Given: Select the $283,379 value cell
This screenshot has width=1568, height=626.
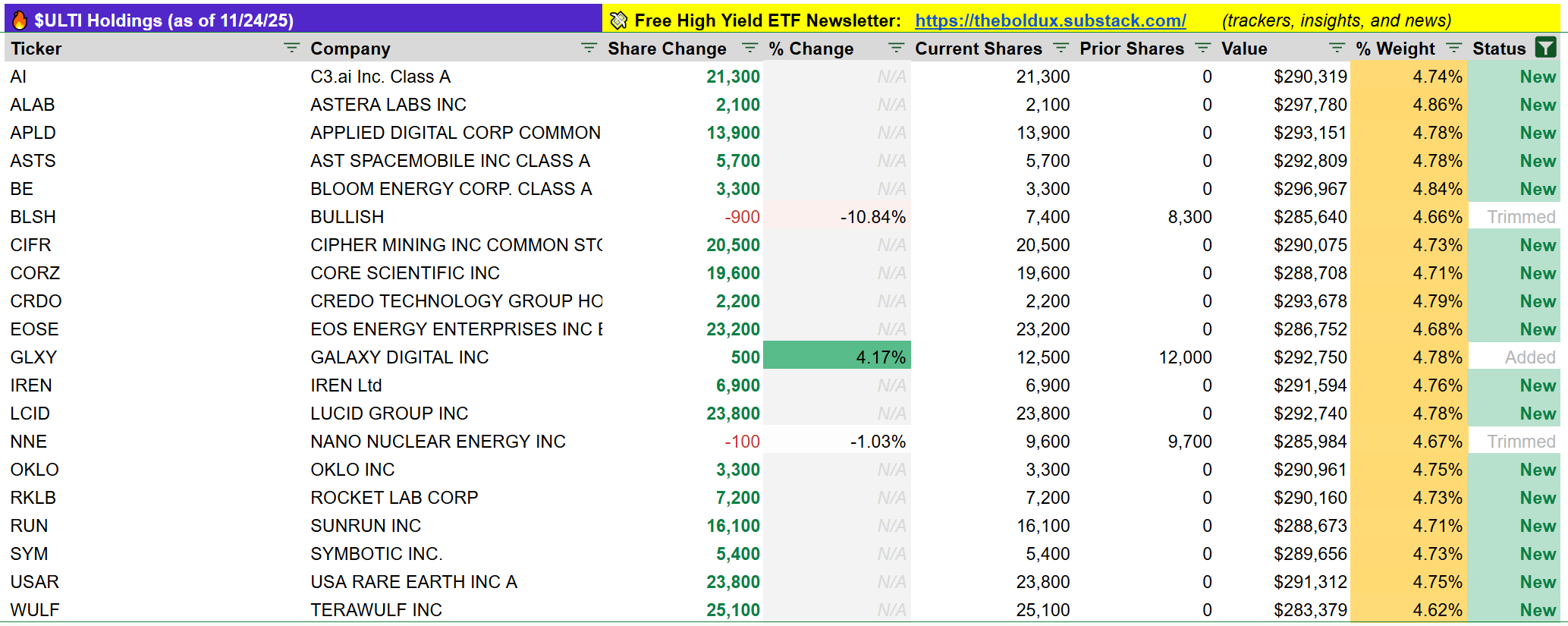Looking at the screenshot, I should point(1284,610).
